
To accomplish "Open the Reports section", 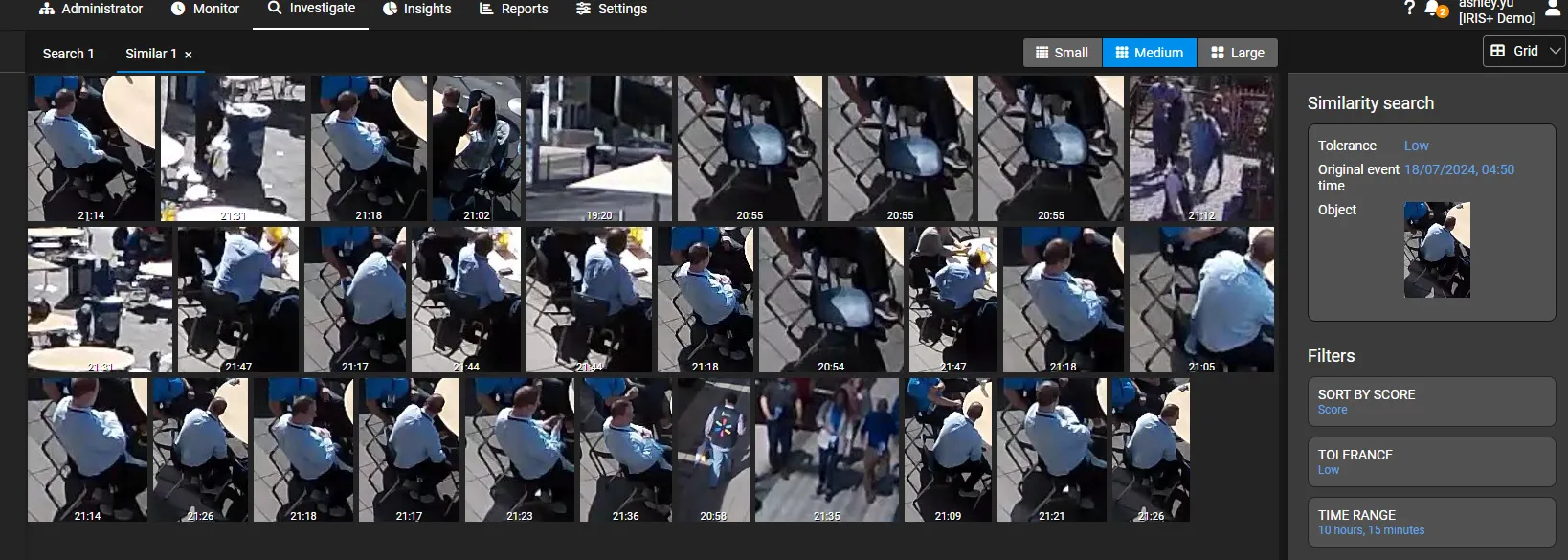I will [513, 9].
